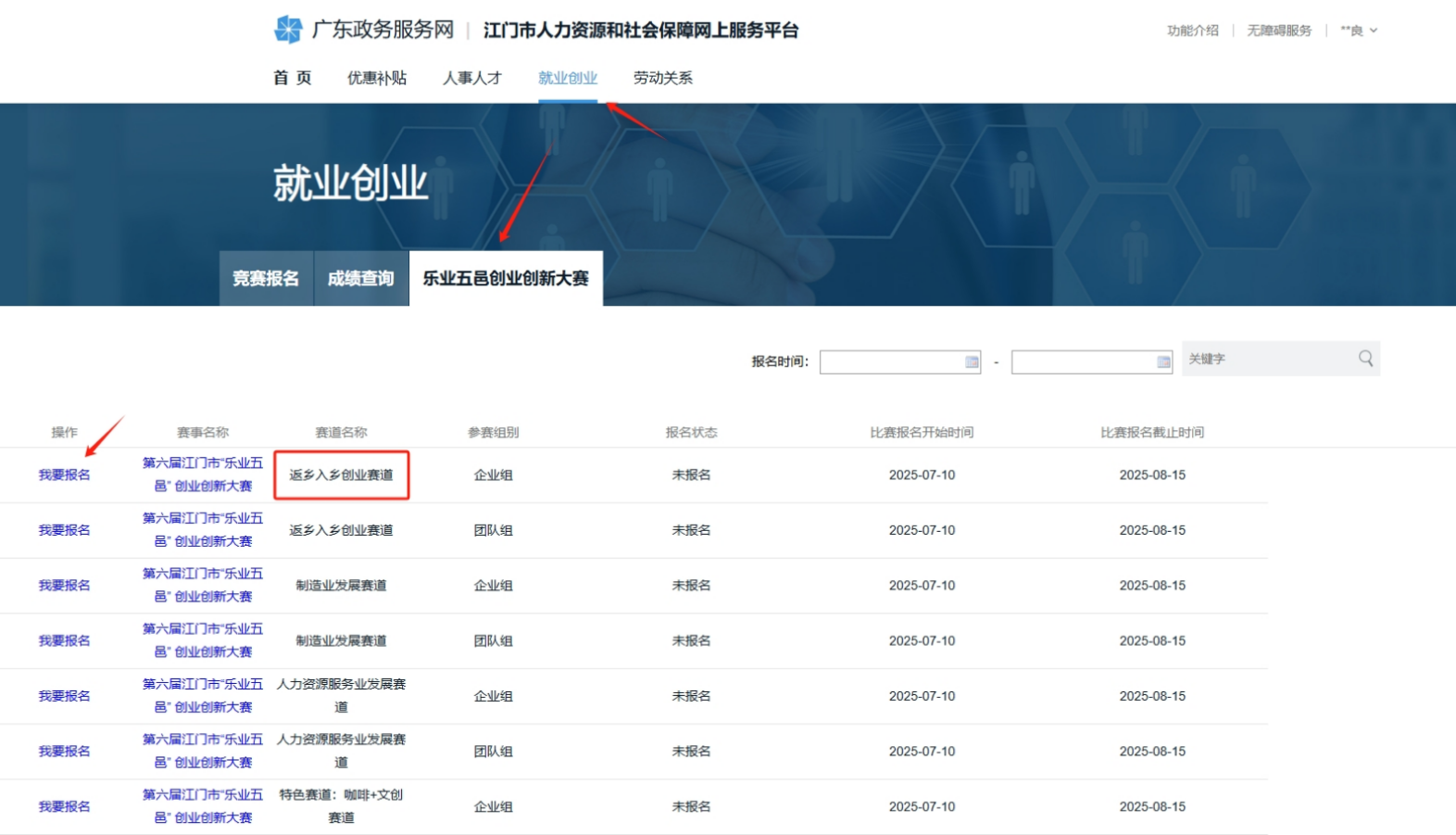Viewport: 1456px width, 835px height.
Task: Go to 人事人才 menu
Action: (x=472, y=78)
